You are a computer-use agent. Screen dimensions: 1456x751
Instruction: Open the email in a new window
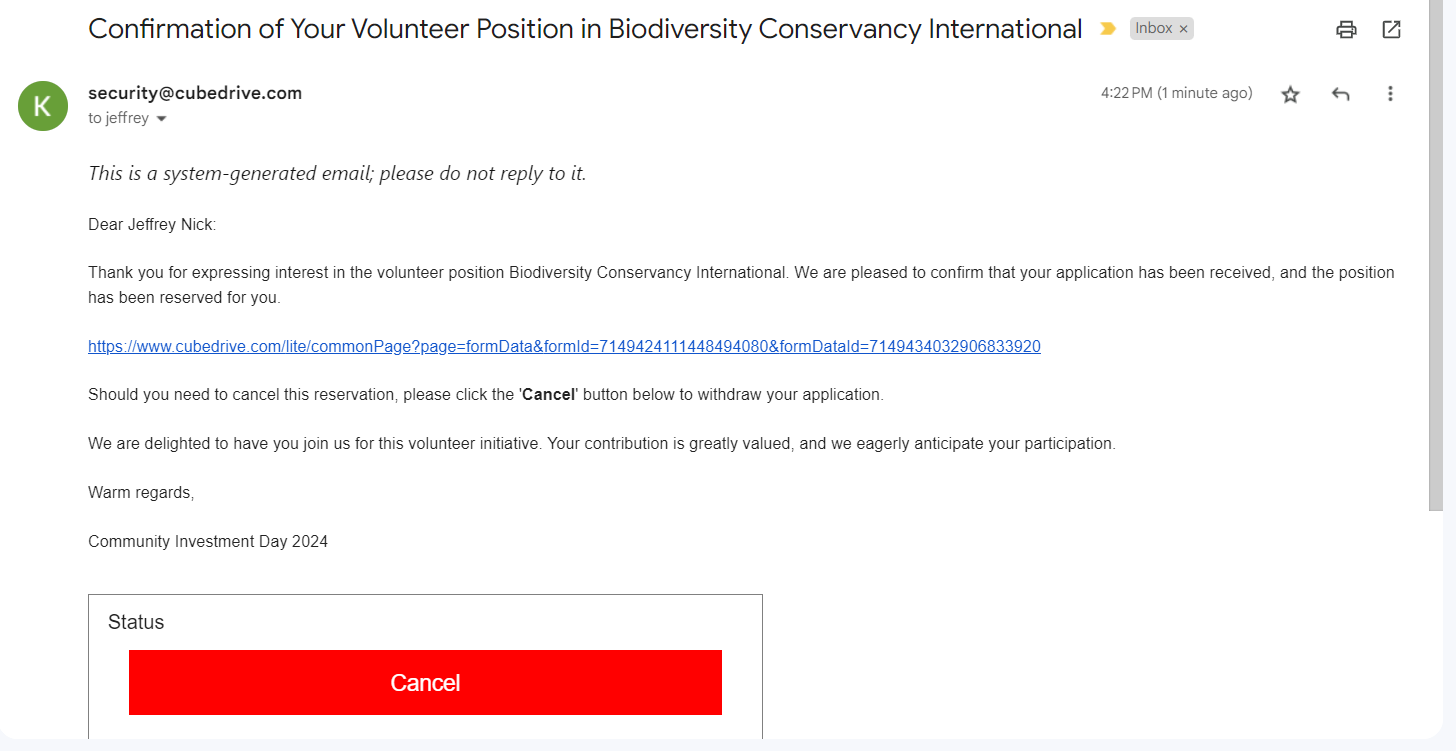[1391, 30]
